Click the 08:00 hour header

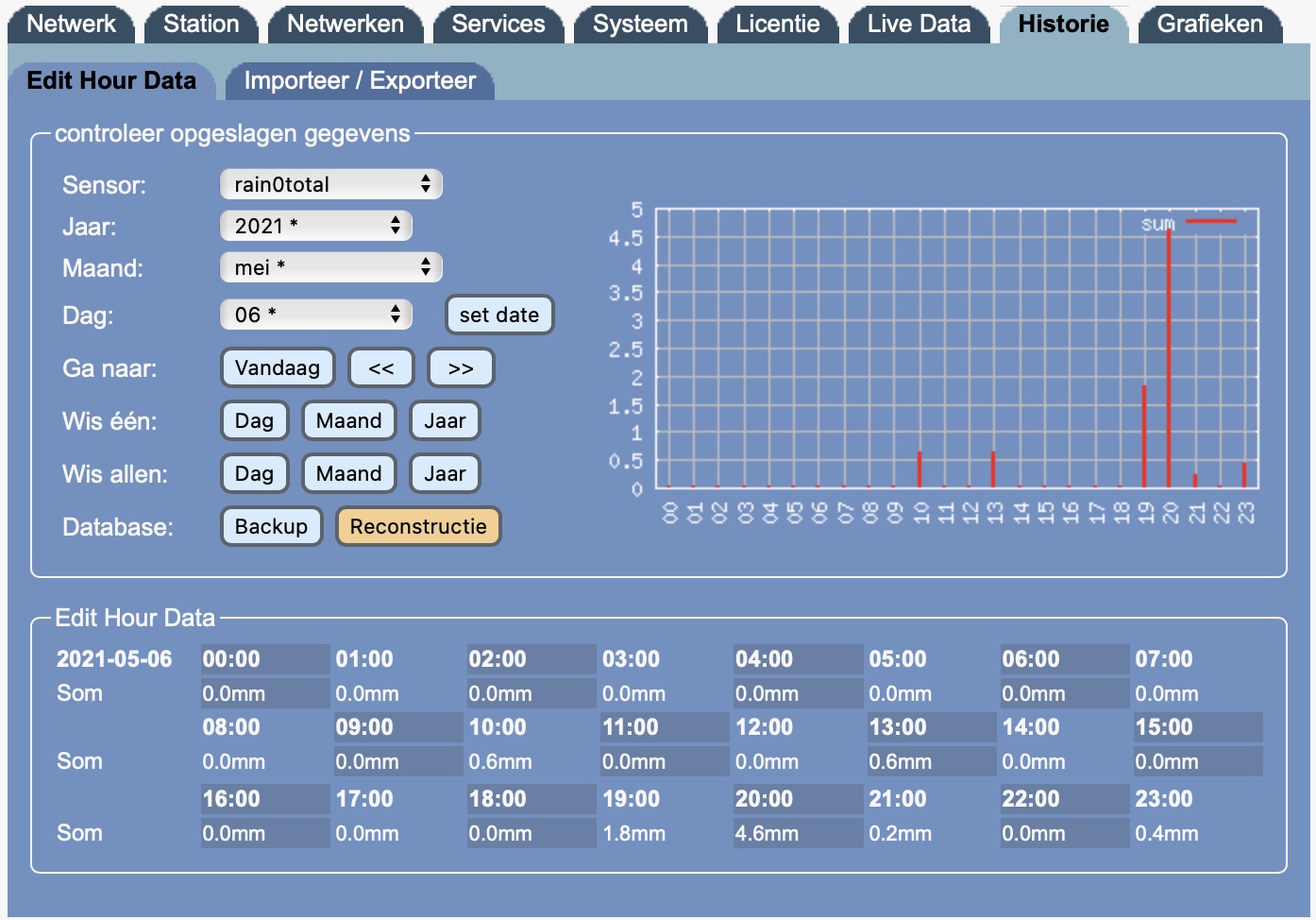pos(231,727)
